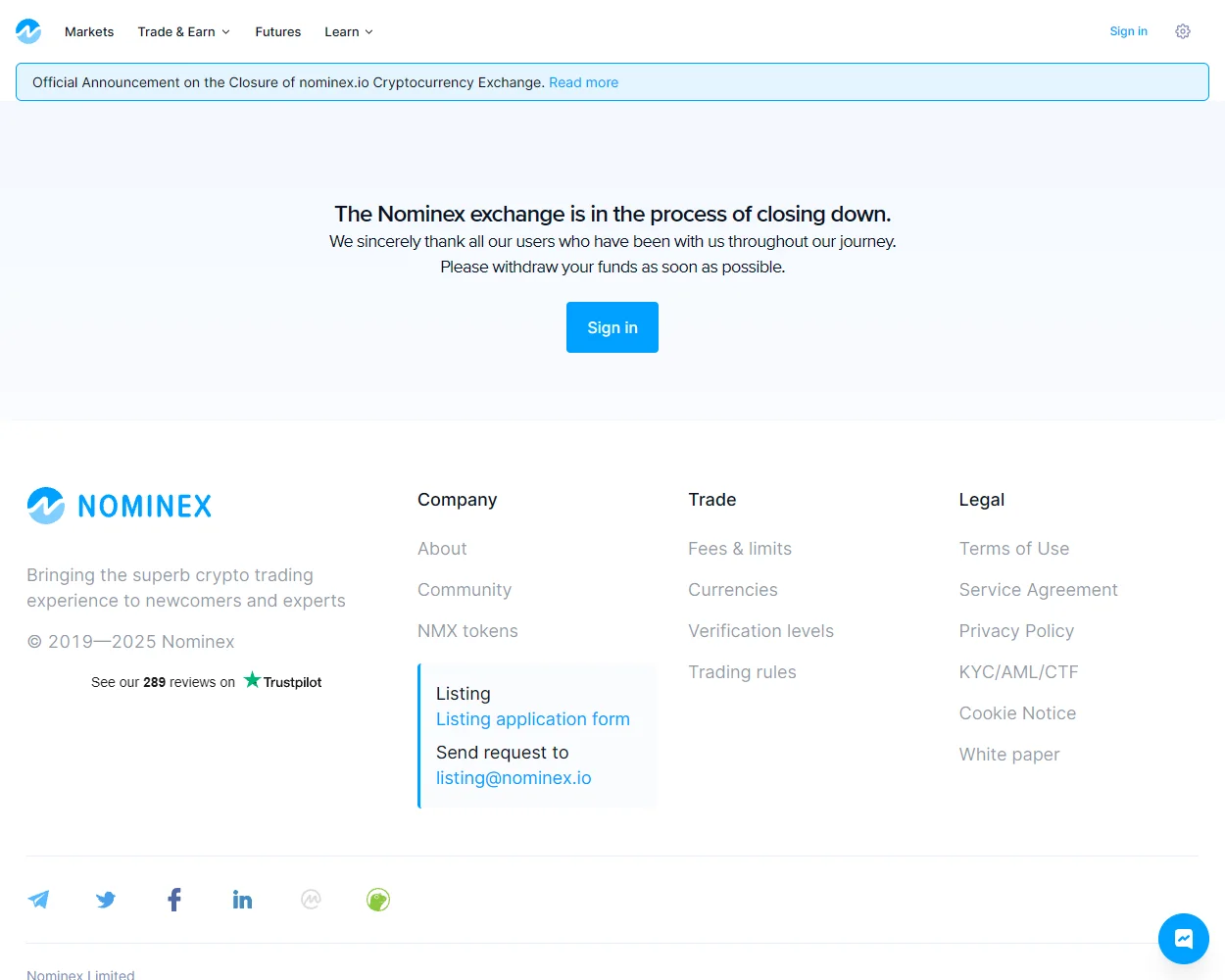Screen dimensions: 1225x980
Task: Select the NOMINEX logo in the footer
Action: [120, 505]
